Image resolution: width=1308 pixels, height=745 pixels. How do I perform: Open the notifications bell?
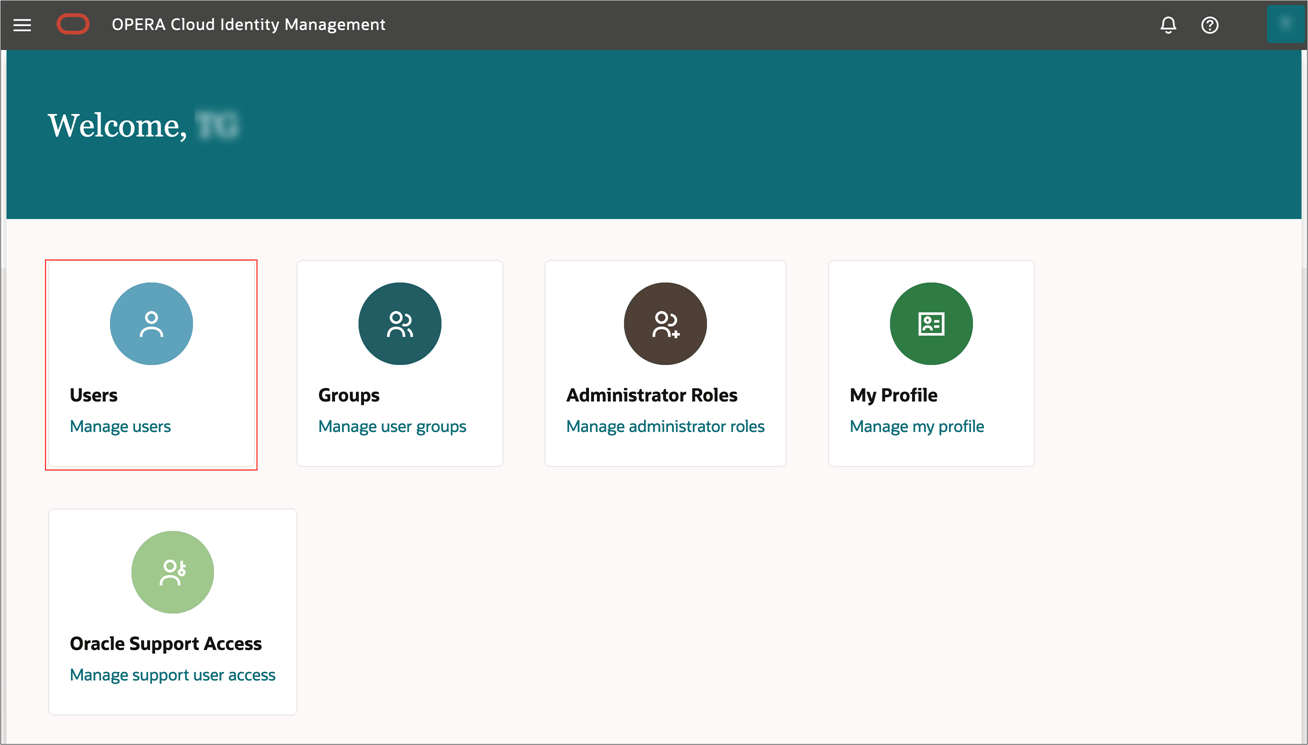pyautogui.click(x=1168, y=25)
